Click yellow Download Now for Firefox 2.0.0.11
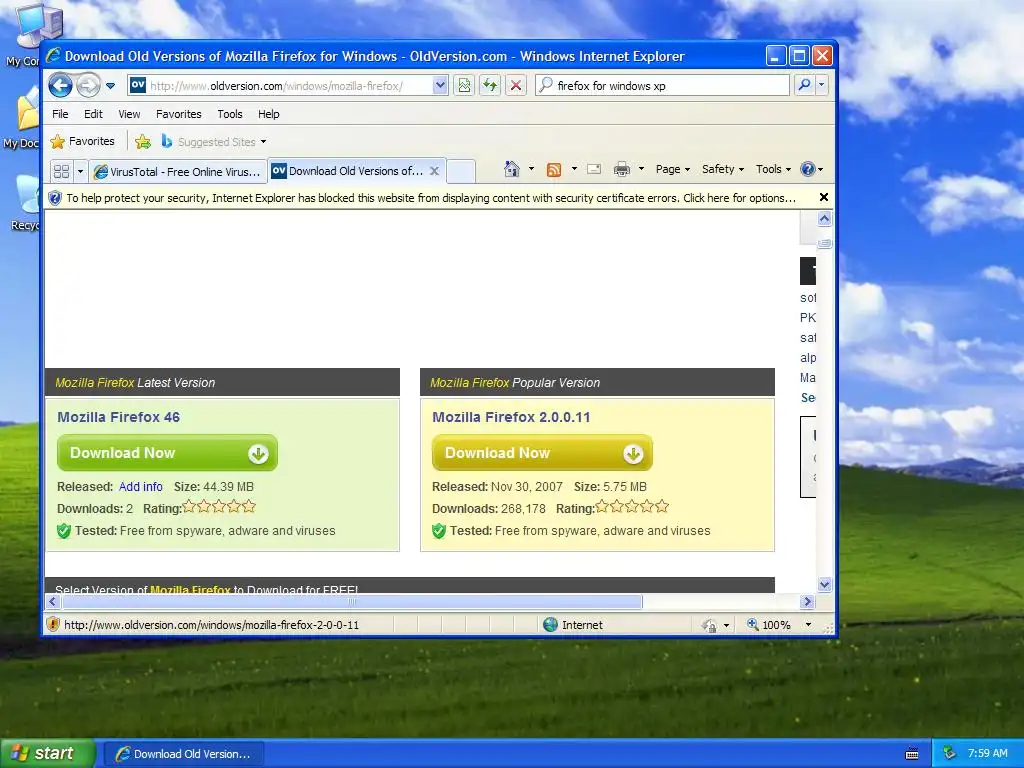This screenshot has width=1024, height=768. [x=542, y=453]
